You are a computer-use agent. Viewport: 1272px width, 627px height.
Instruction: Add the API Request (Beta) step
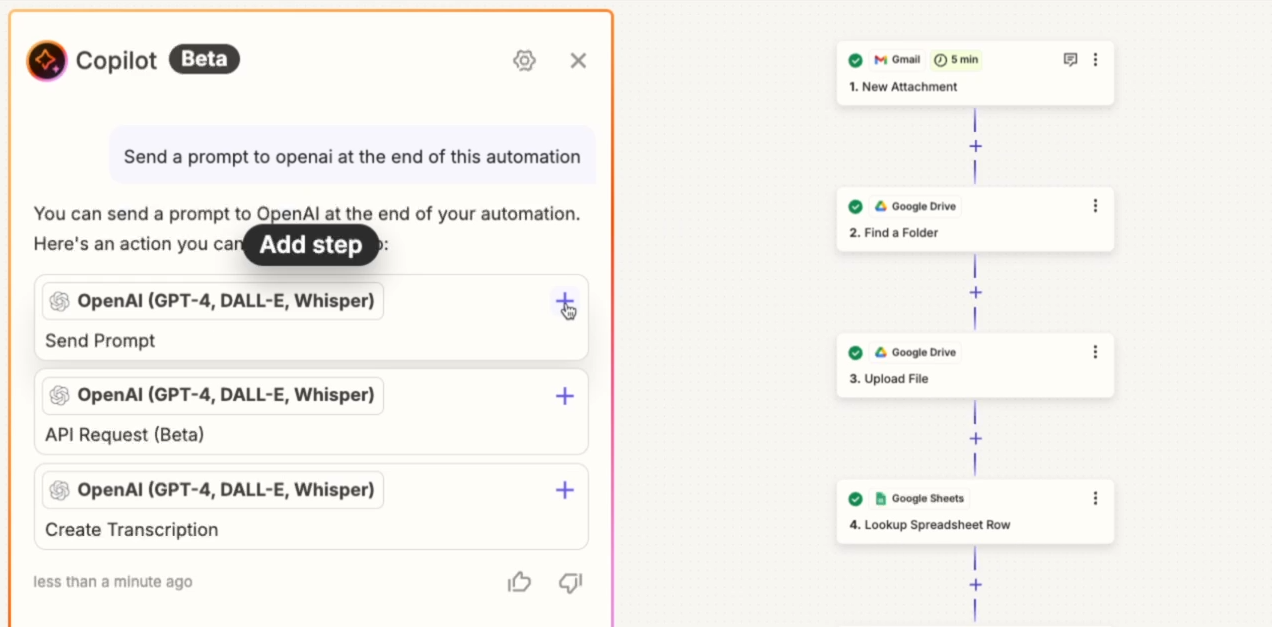tap(565, 396)
